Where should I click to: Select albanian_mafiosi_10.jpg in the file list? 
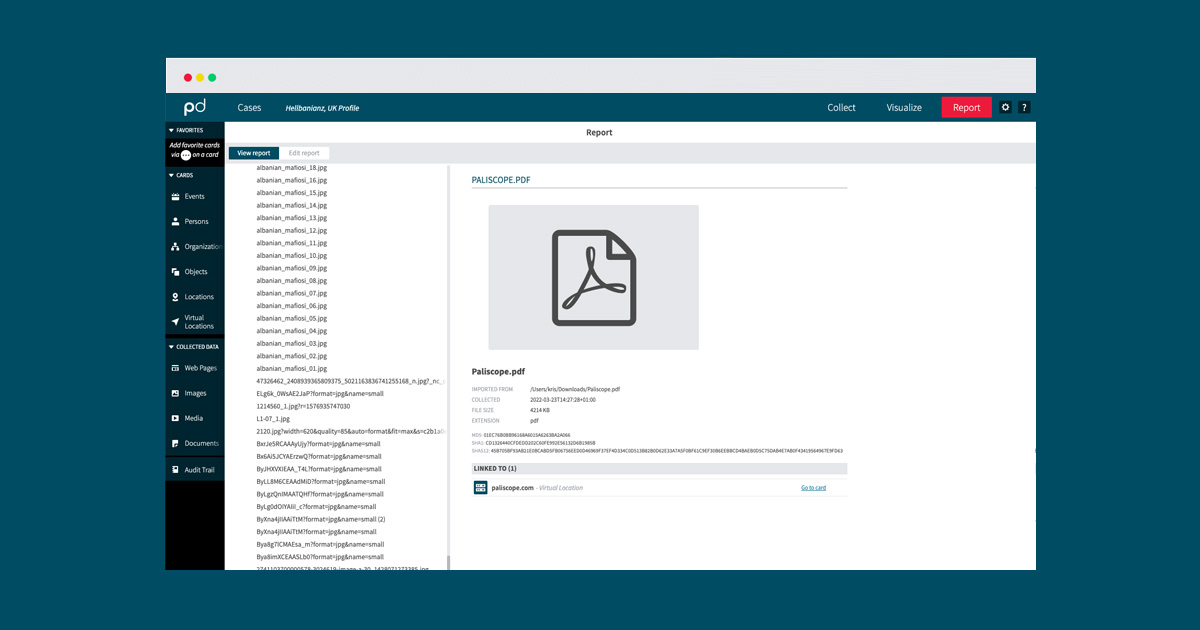pyautogui.click(x=292, y=256)
